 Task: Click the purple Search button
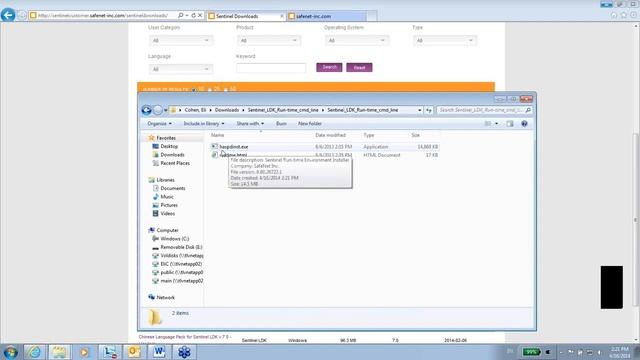tap(329, 67)
